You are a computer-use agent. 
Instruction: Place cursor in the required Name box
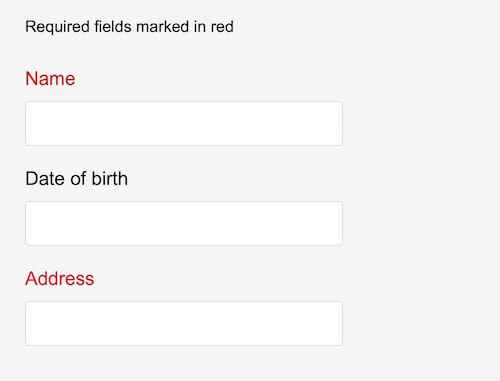[184, 124]
